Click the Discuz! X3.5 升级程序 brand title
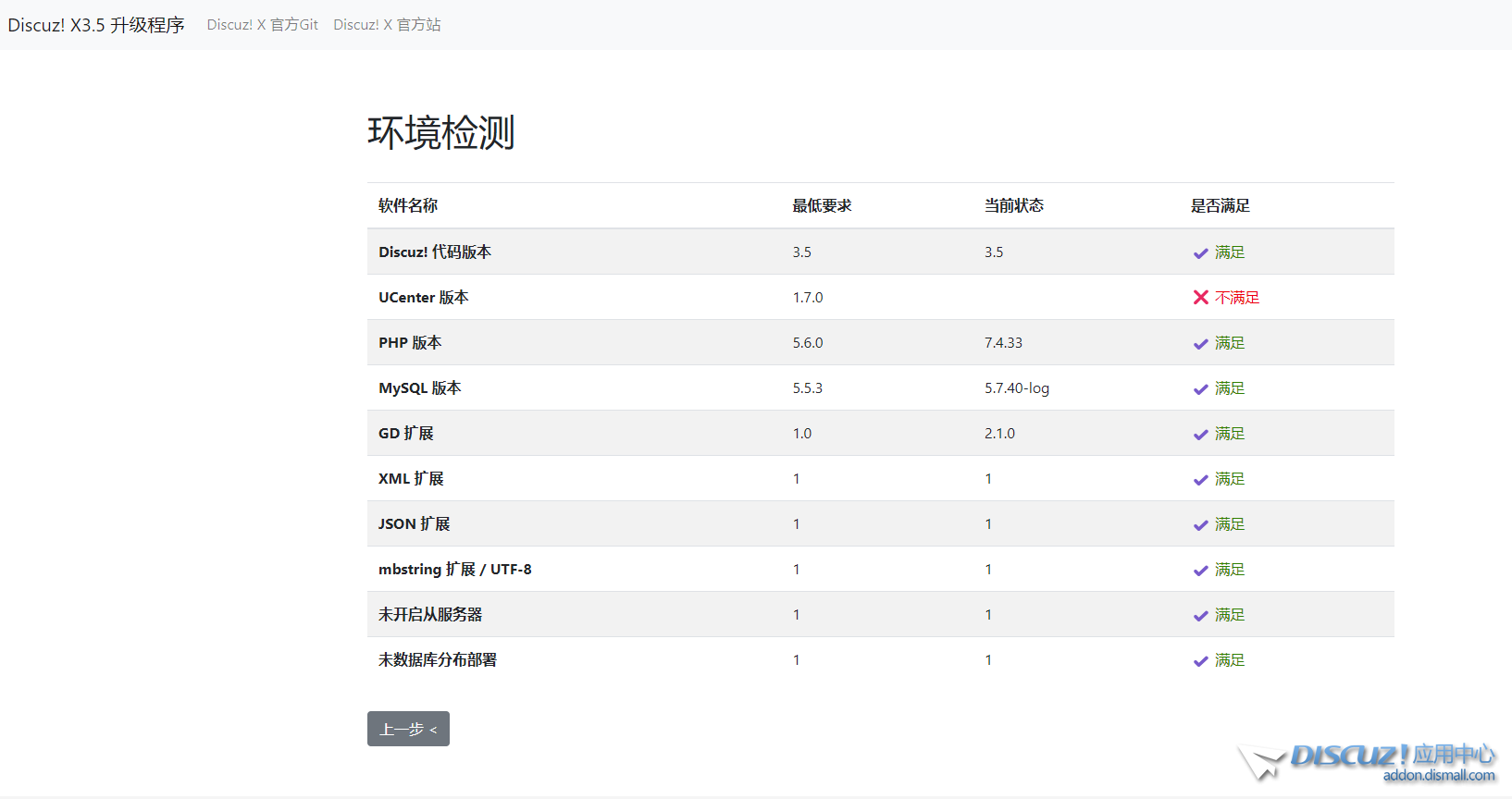 96,25
